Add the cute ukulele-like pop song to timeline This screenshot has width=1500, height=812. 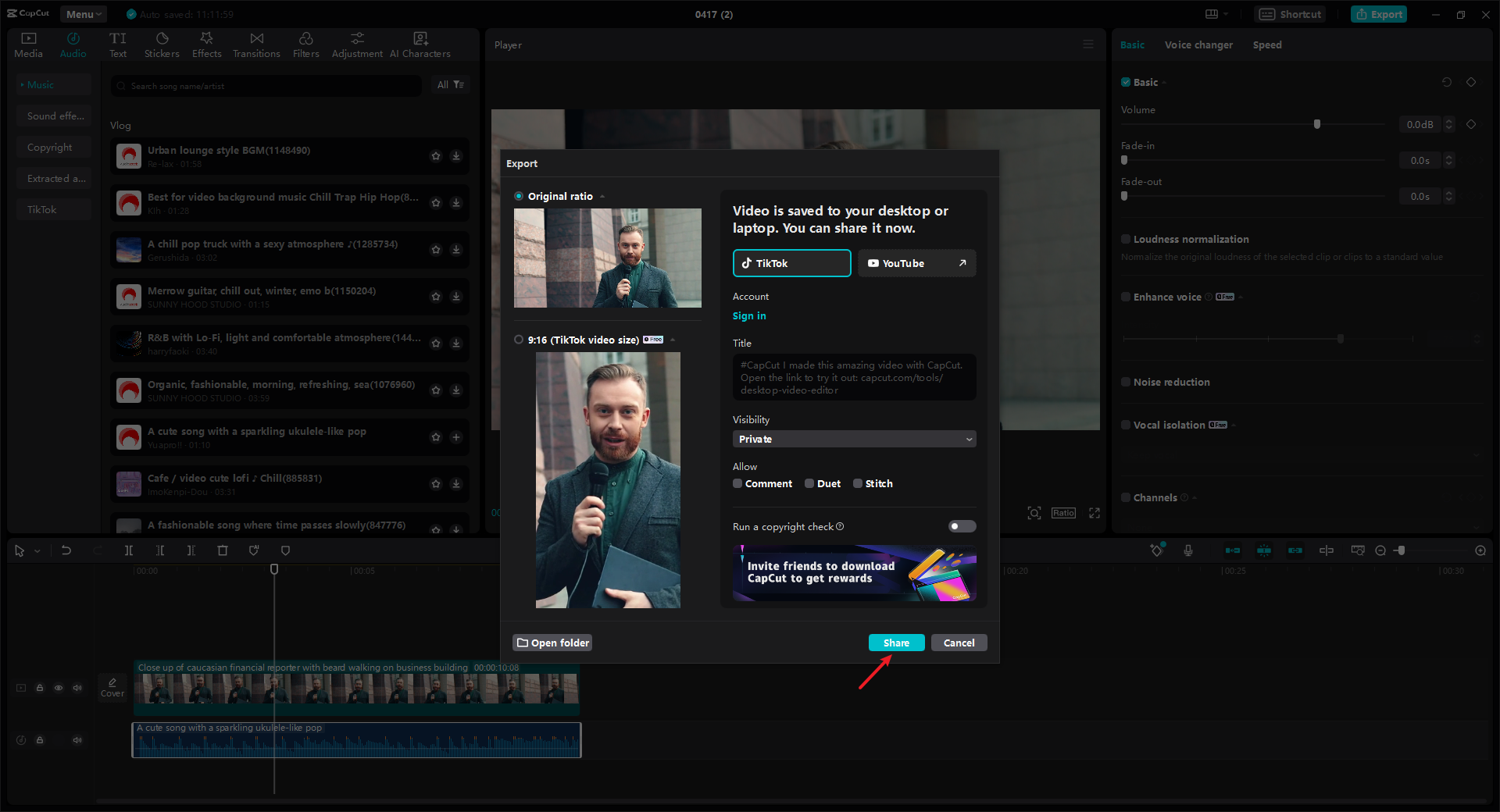tap(456, 437)
